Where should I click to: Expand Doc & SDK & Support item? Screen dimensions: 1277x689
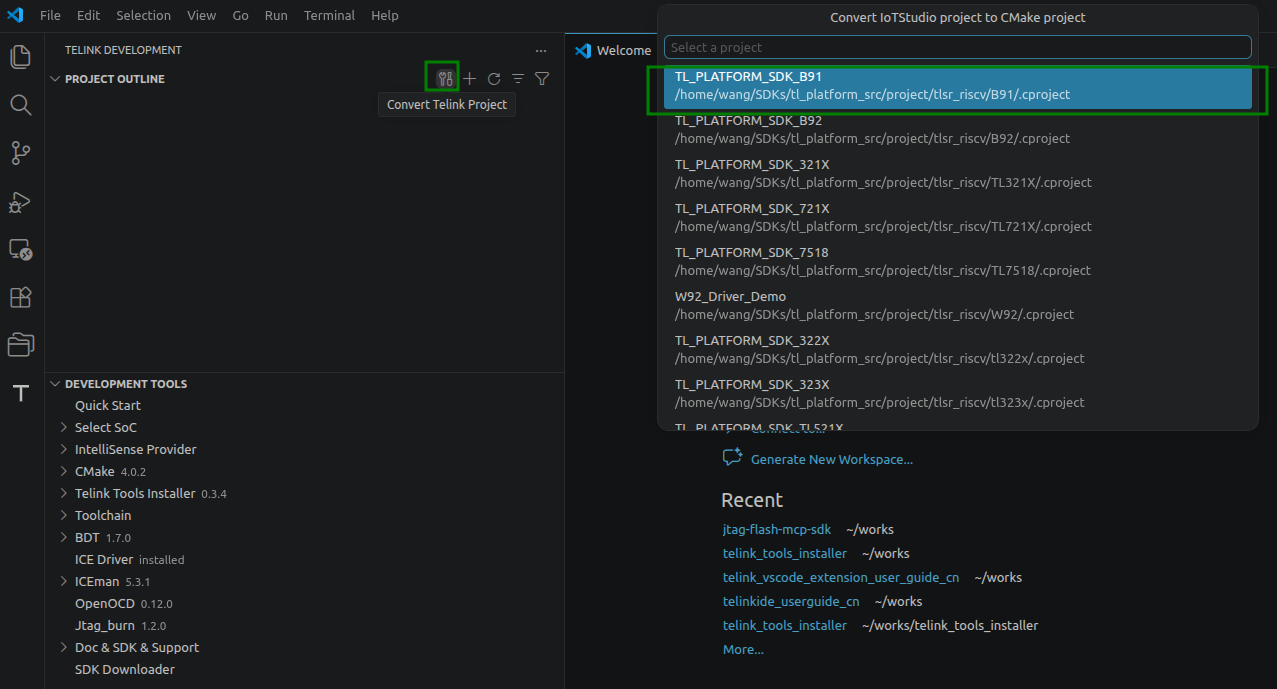64,647
